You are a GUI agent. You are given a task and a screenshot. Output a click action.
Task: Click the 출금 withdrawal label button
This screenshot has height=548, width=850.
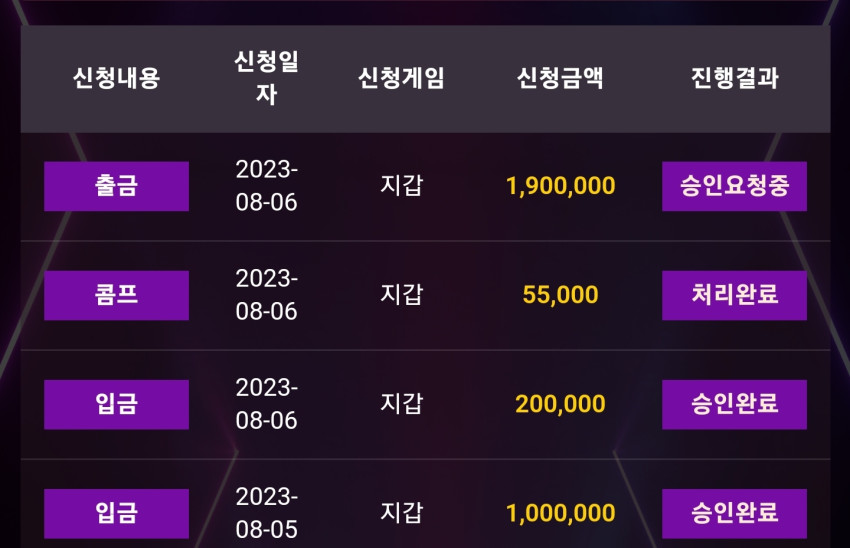[x=117, y=186]
